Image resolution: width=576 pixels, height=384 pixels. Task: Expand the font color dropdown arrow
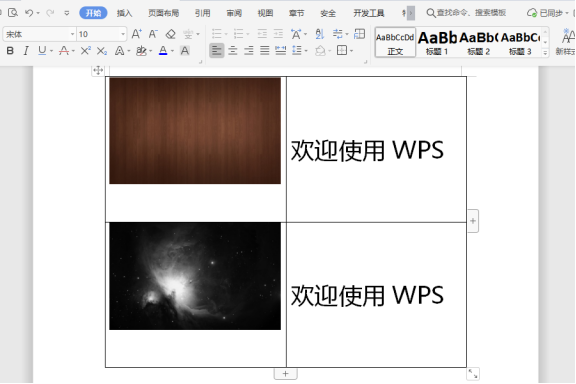point(172,51)
